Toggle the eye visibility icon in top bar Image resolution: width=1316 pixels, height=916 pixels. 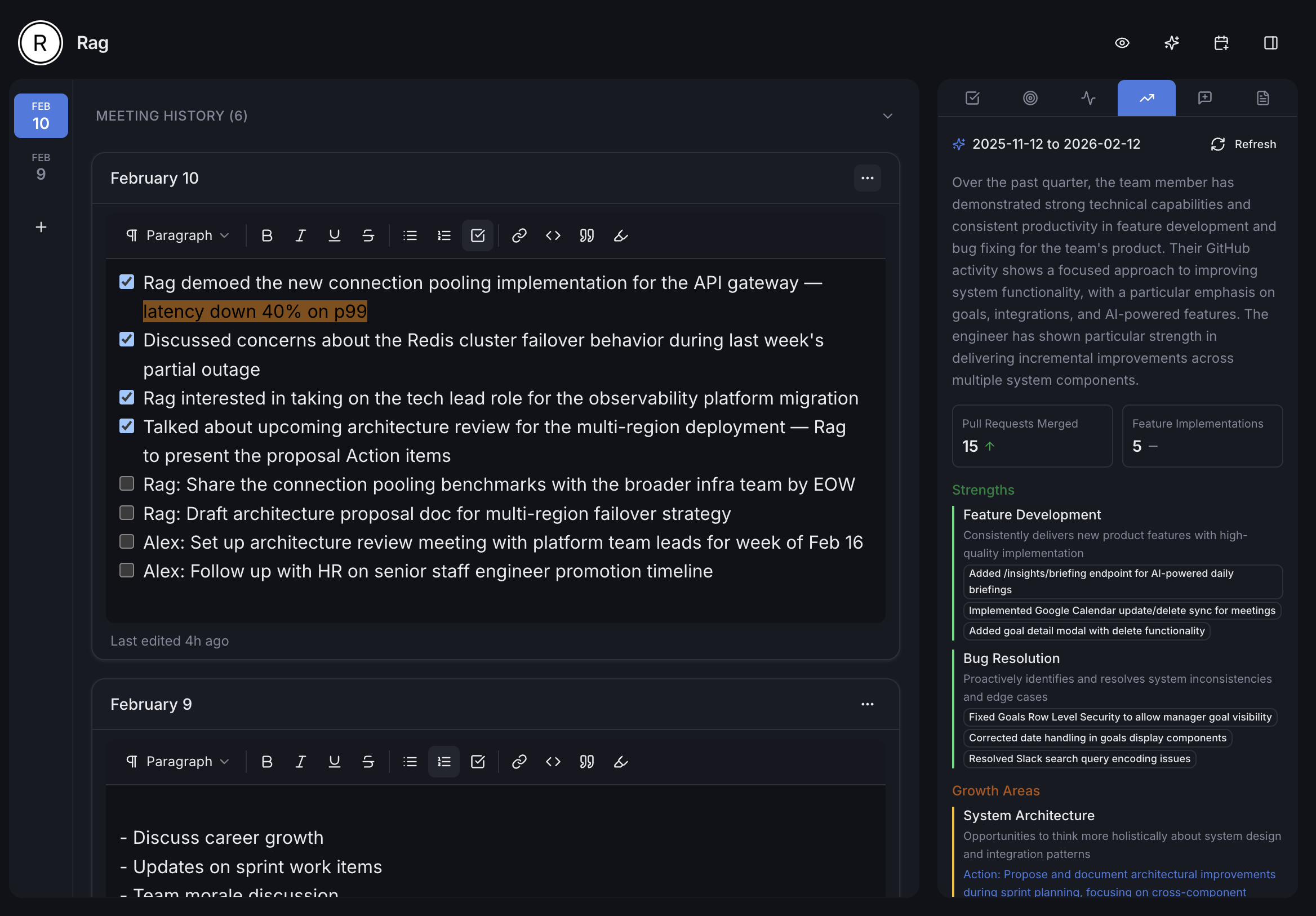pos(1122,43)
